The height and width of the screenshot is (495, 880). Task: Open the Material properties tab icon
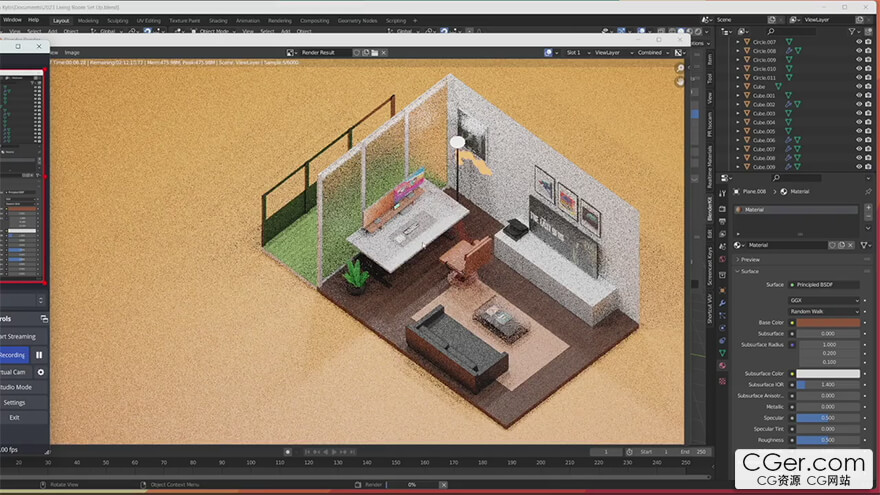[x=722, y=366]
